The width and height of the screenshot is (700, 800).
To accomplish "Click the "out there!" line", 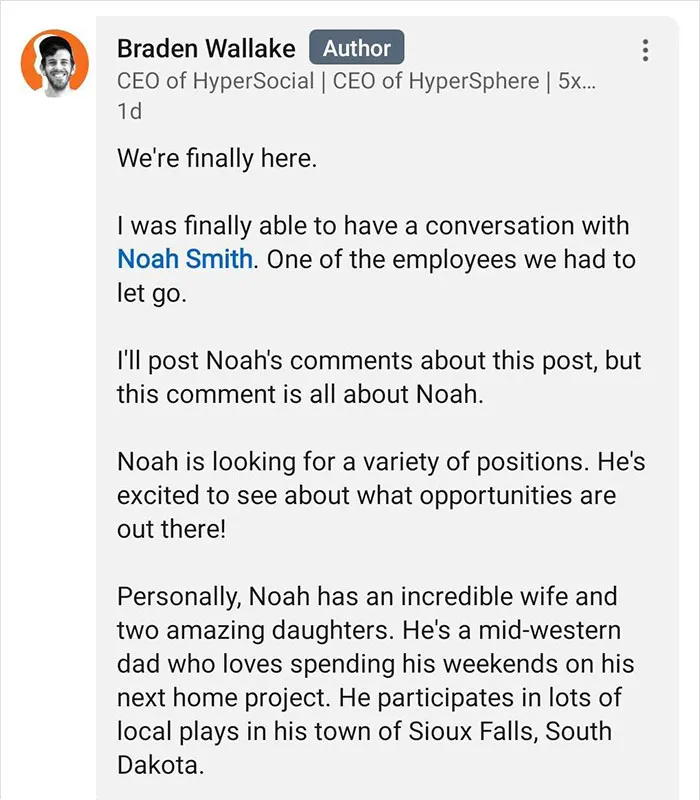I will pos(171,529).
